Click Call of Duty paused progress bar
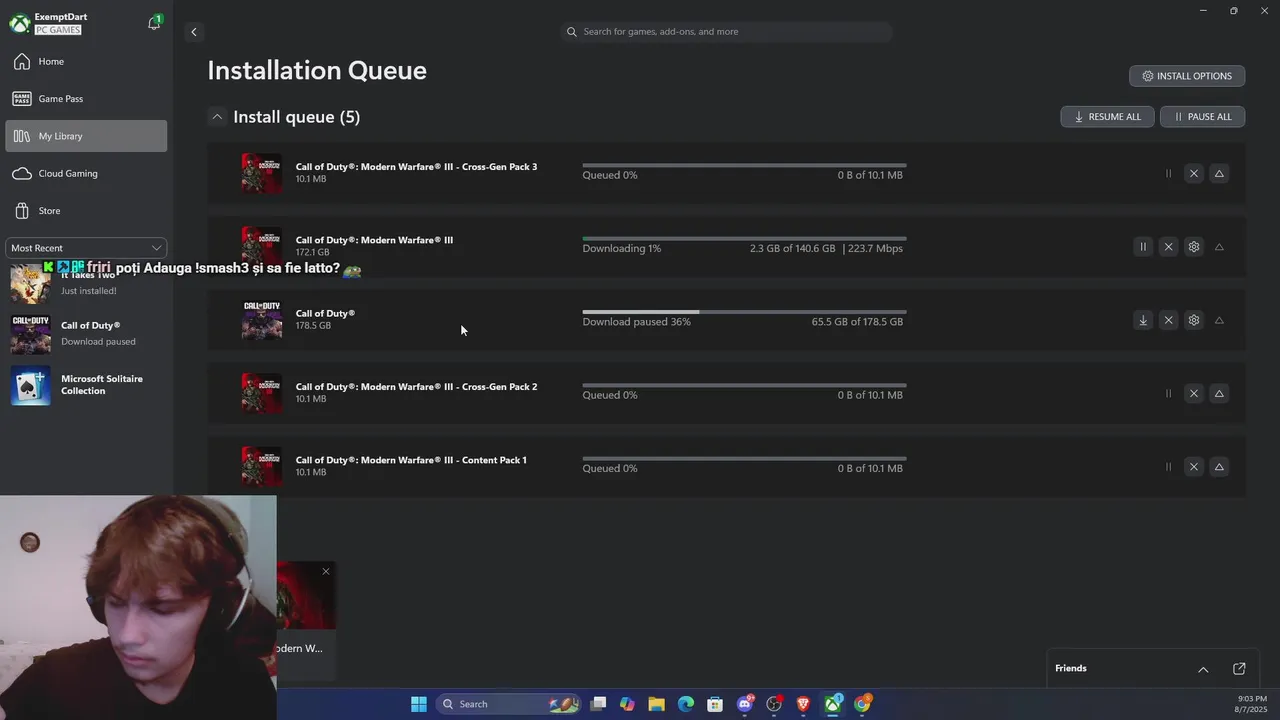 744,312
